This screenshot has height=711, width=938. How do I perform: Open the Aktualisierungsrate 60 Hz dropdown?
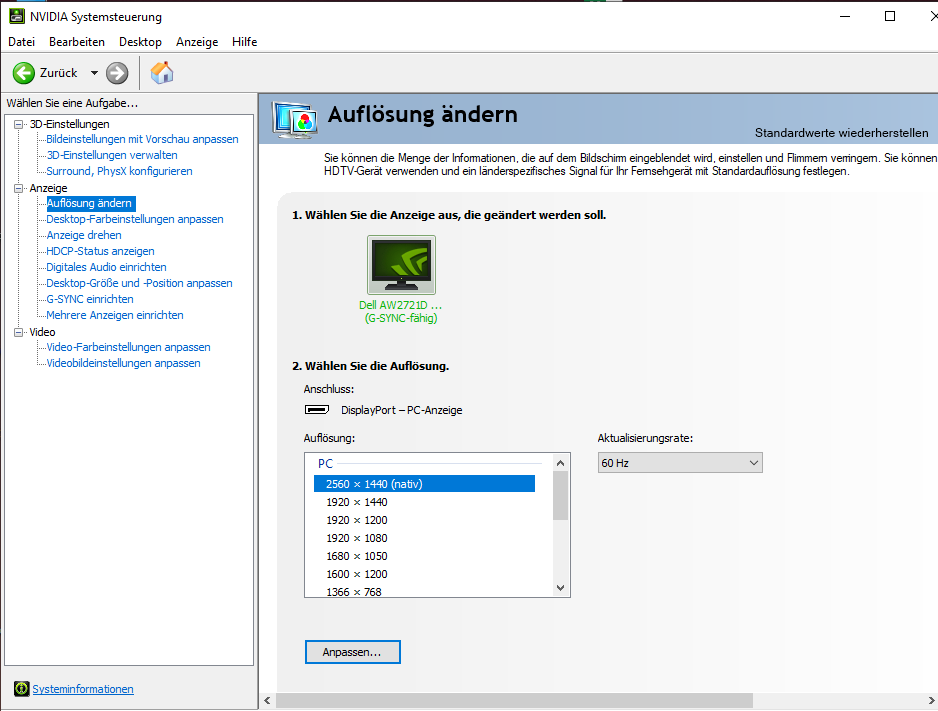pyautogui.click(x=680, y=463)
